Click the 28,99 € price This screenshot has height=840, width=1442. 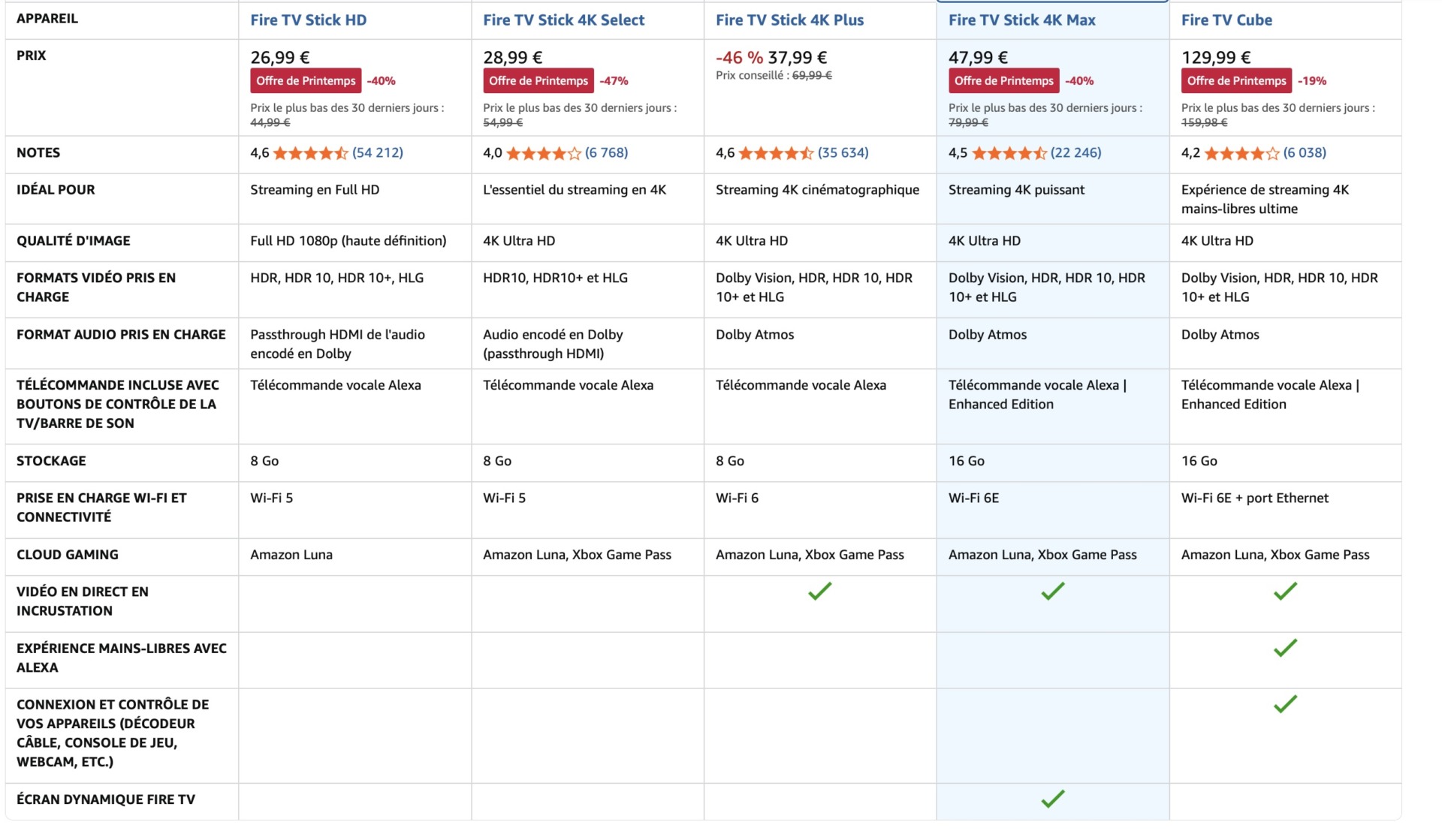[x=513, y=58]
